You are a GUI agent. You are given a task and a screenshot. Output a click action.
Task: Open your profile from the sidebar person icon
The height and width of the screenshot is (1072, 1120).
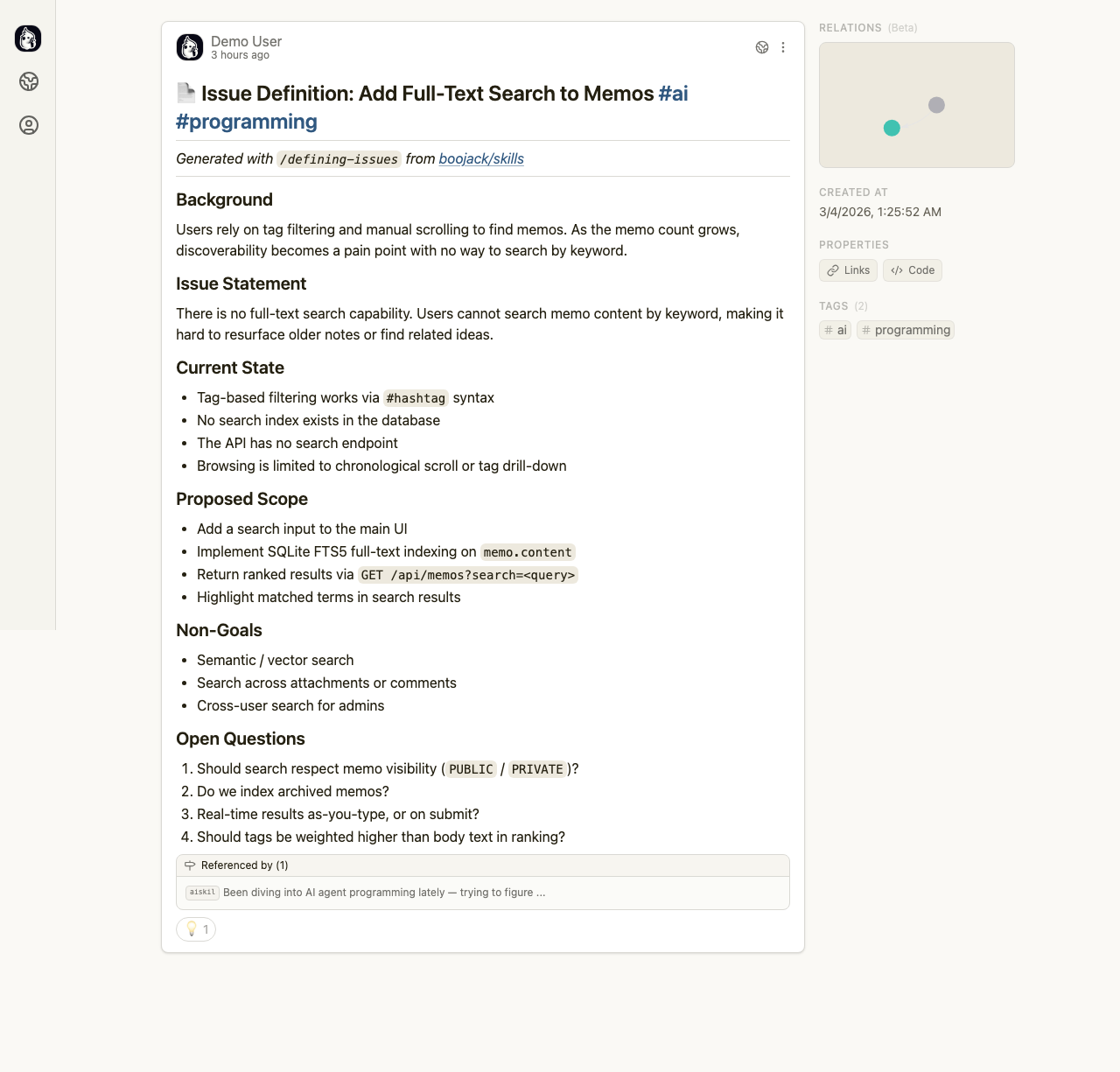[28, 125]
